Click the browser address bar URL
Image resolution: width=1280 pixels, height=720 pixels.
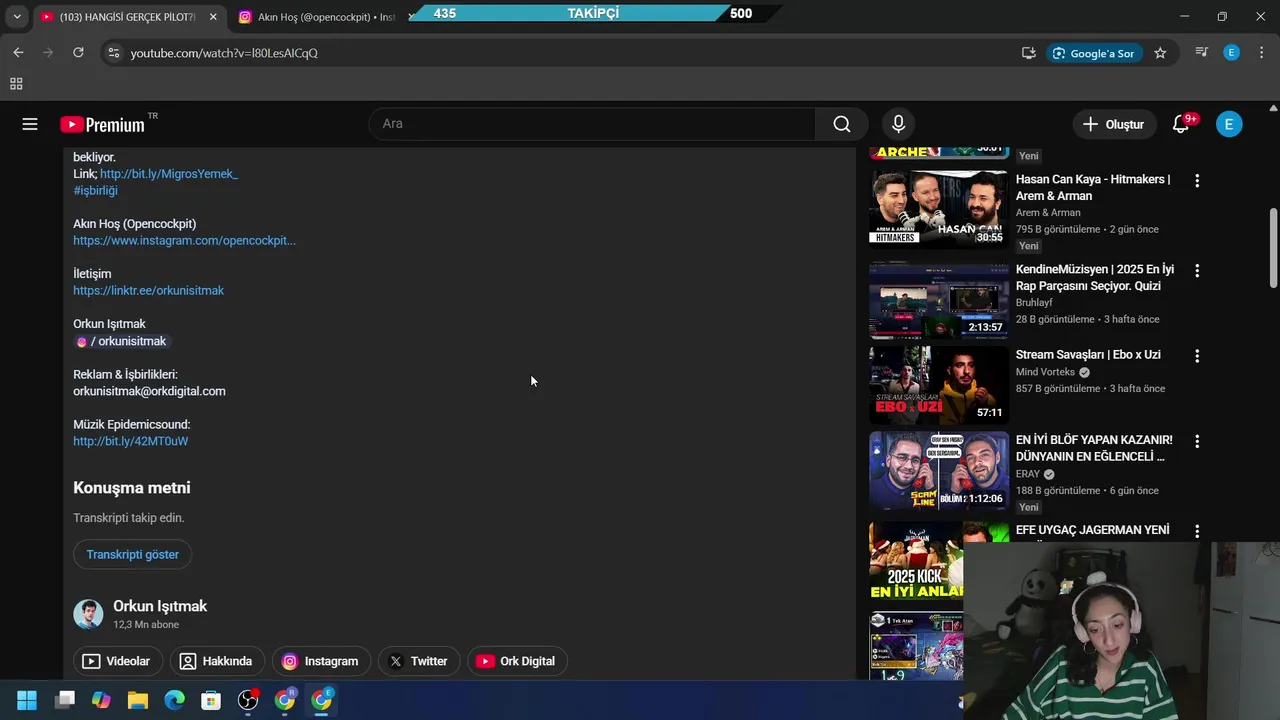(224, 53)
